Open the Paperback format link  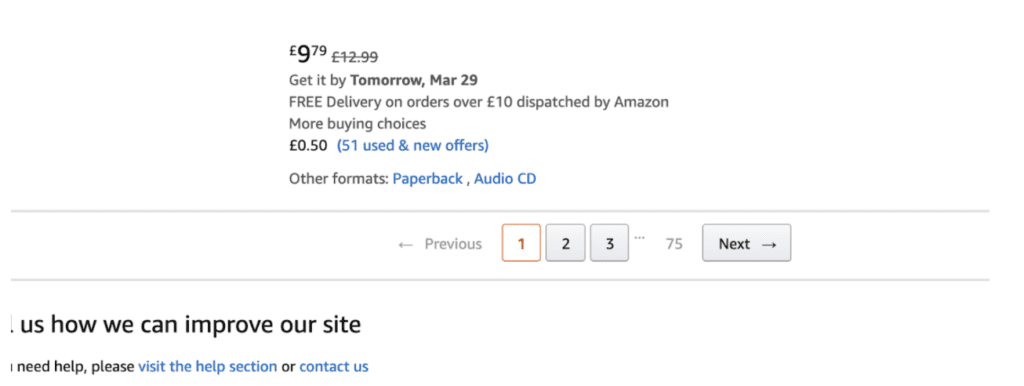428,178
